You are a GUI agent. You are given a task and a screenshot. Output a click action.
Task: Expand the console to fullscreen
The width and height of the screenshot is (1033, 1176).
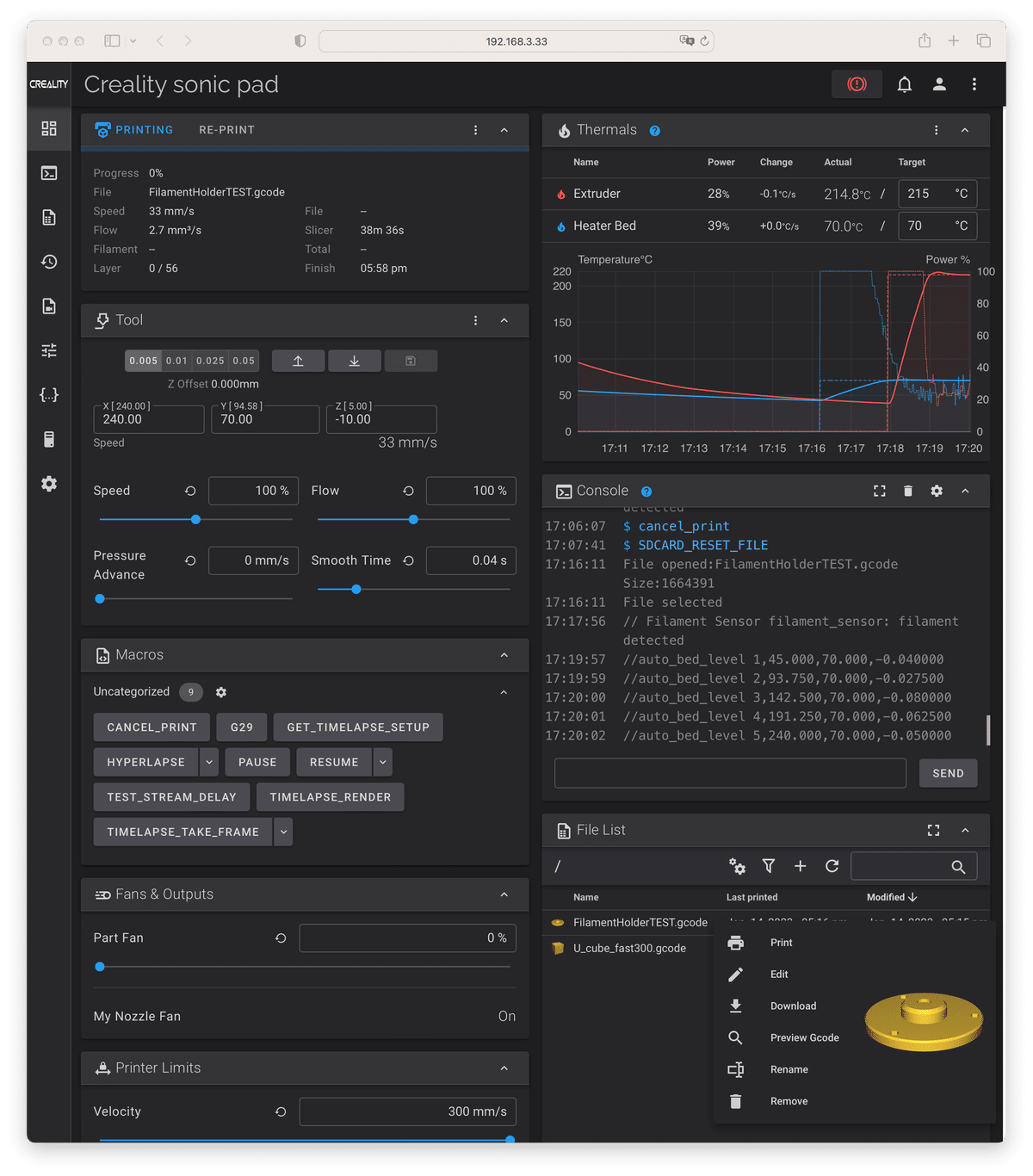[x=879, y=491]
